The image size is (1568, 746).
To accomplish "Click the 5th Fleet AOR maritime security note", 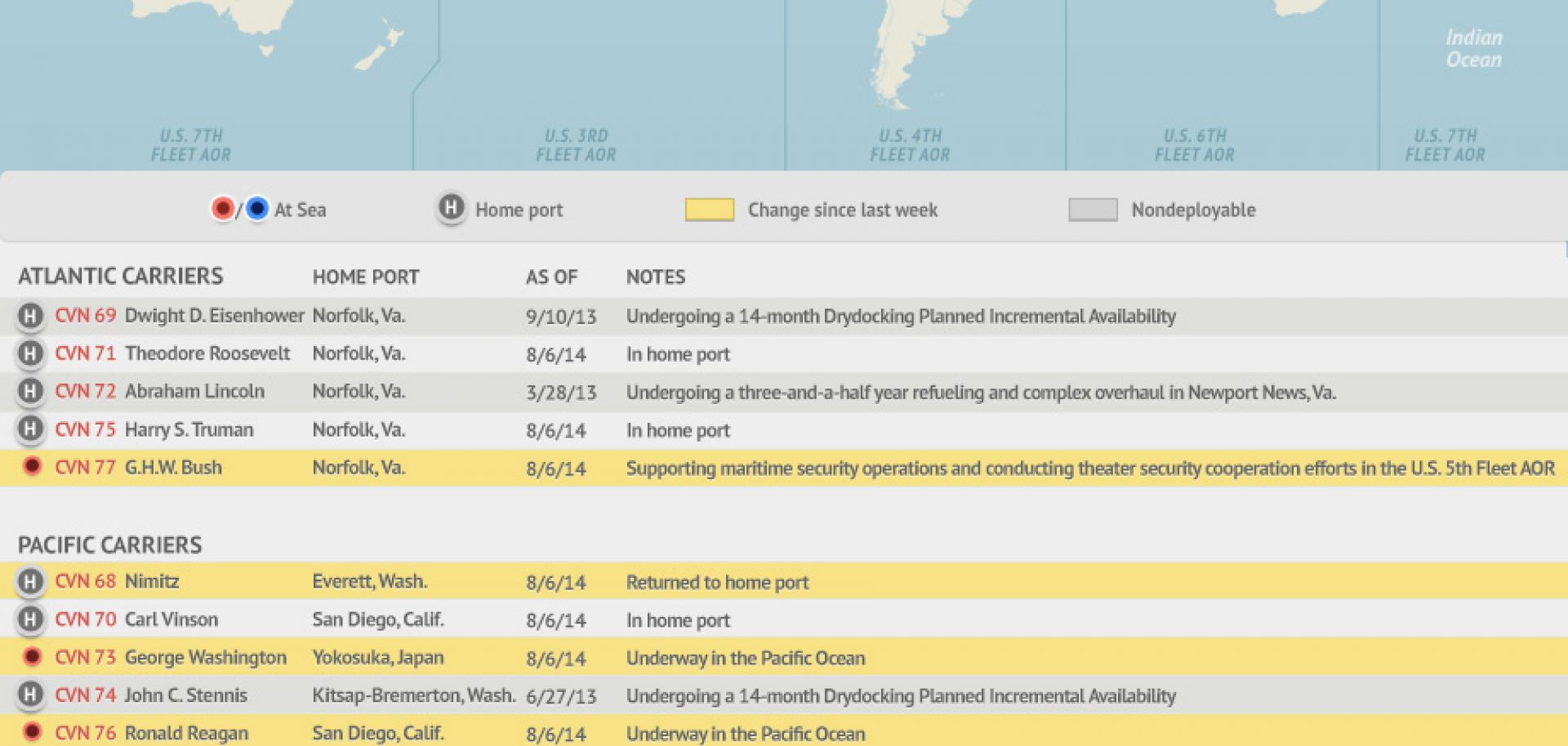I will point(1090,468).
